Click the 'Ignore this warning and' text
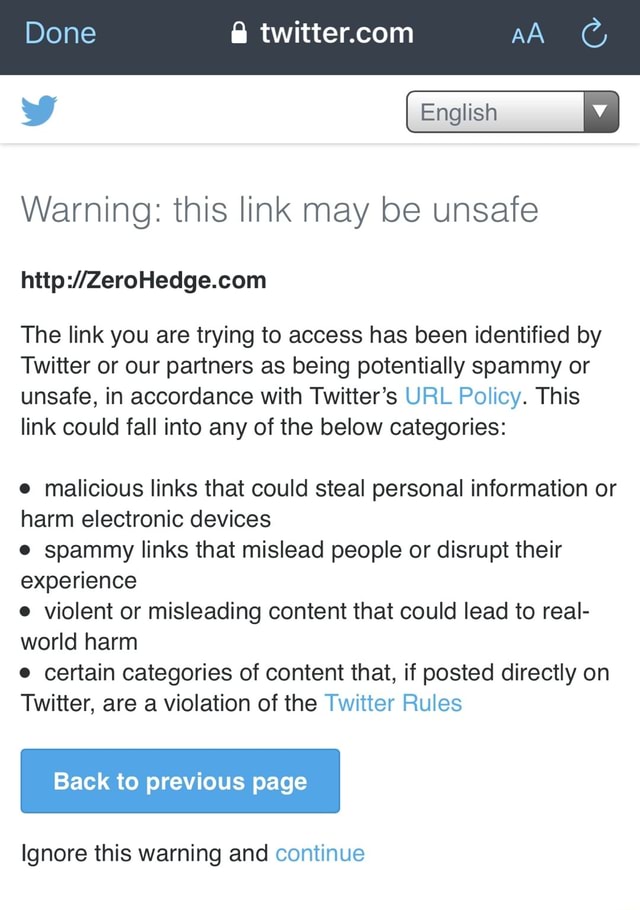The height and width of the screenshot is (910, 640). coord(144,853)
